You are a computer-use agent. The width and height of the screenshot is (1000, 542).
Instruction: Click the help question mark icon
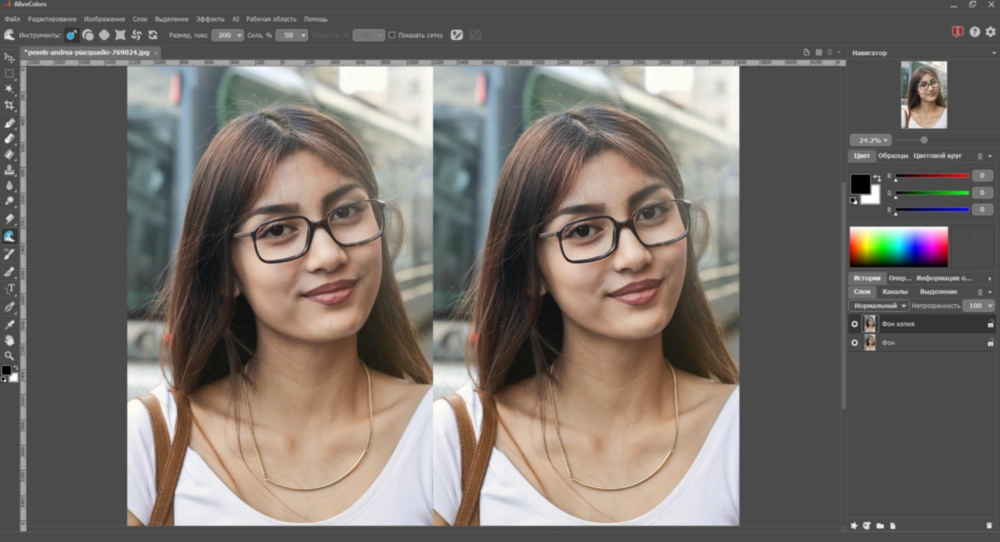(x=974, y=32)
